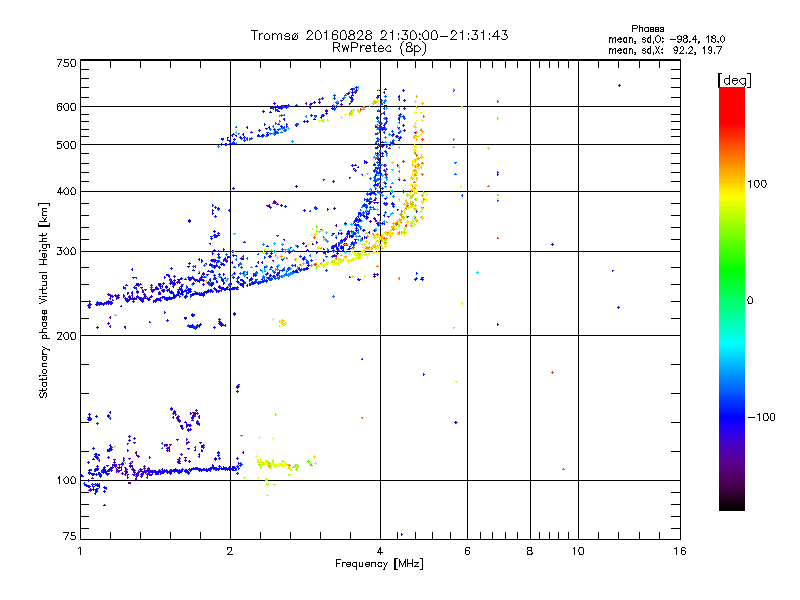
Task: Click the y-axis tick label '600'
Action: coord(66,107)
